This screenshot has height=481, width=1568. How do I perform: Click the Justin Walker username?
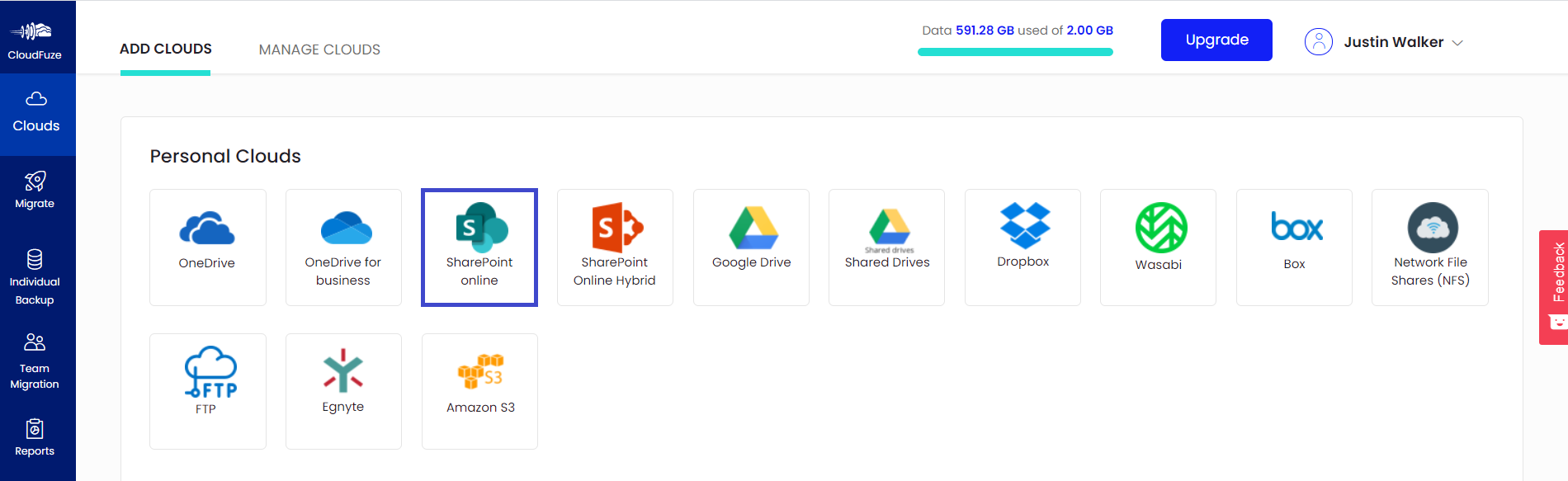(x=1393, y=42)
